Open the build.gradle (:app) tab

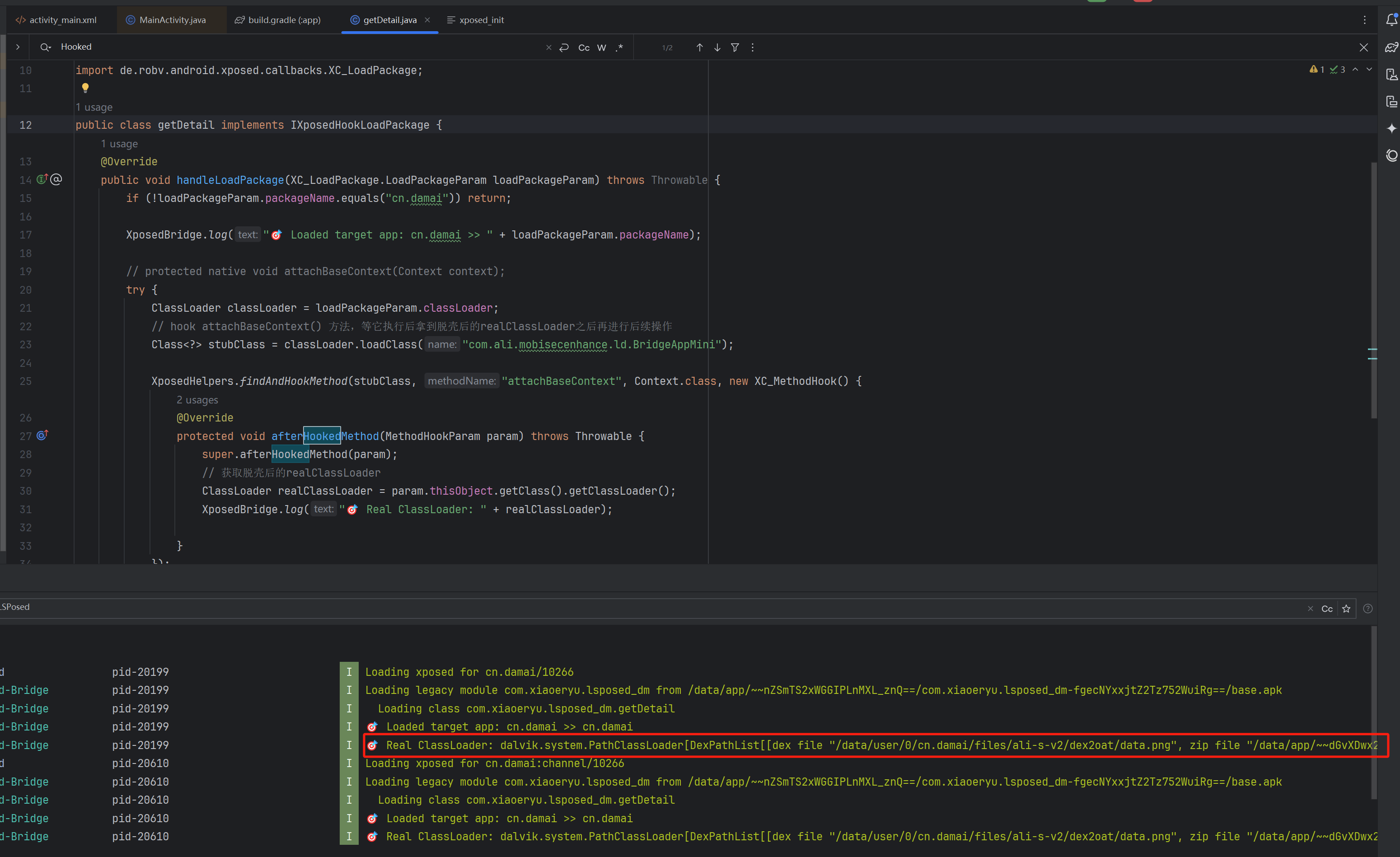(278, 20)
